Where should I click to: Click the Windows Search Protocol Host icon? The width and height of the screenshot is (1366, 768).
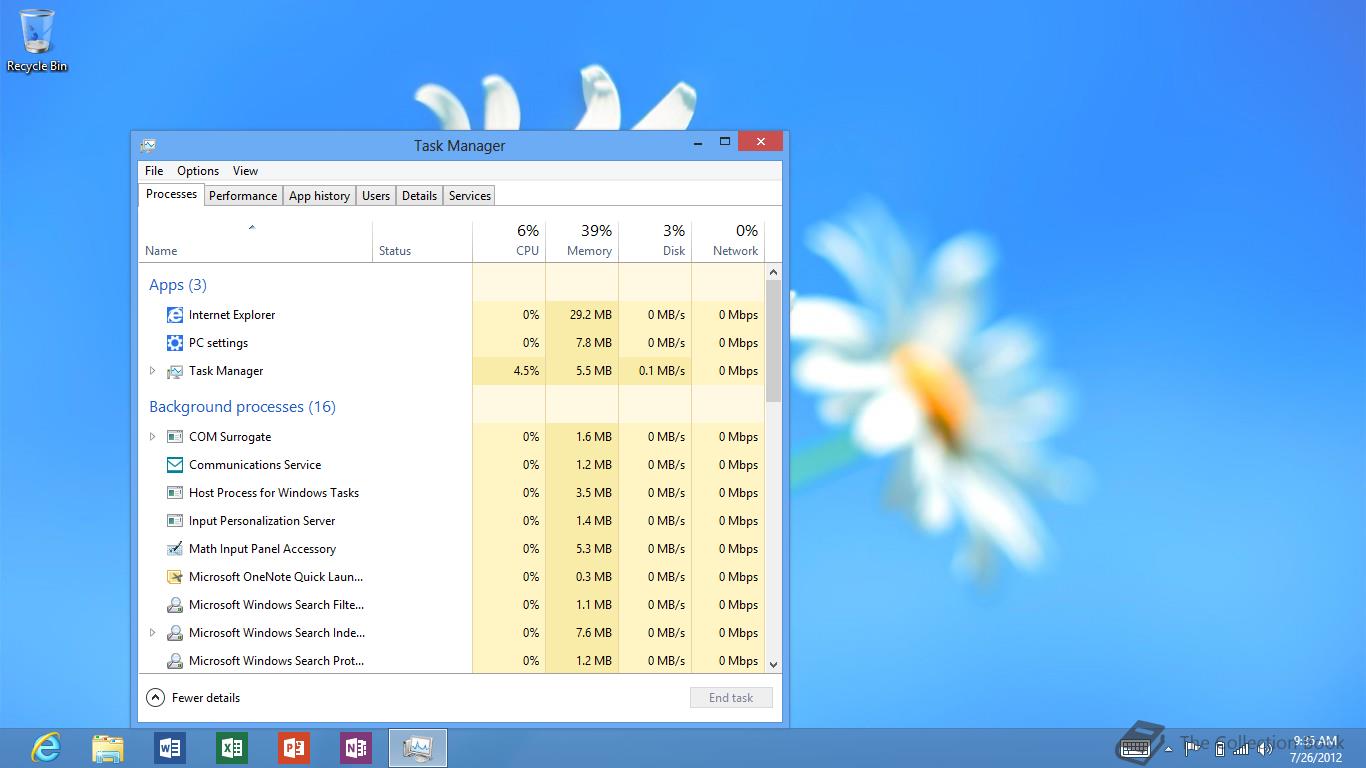[x=175, y=661]
